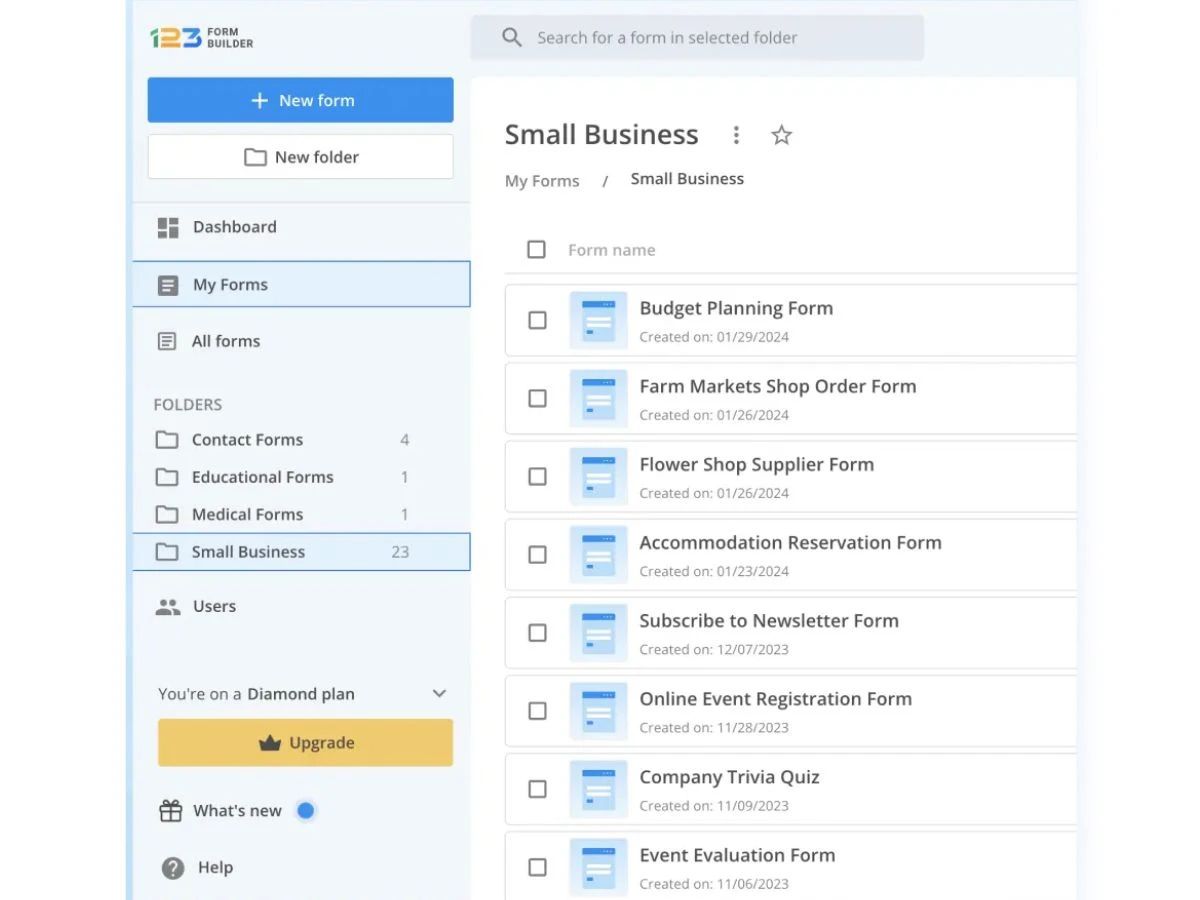Screen dimensions: 1200x900
Task: Click the Event Evaluation Form icon
Action: pyautogui.click(x=598, y=867)
